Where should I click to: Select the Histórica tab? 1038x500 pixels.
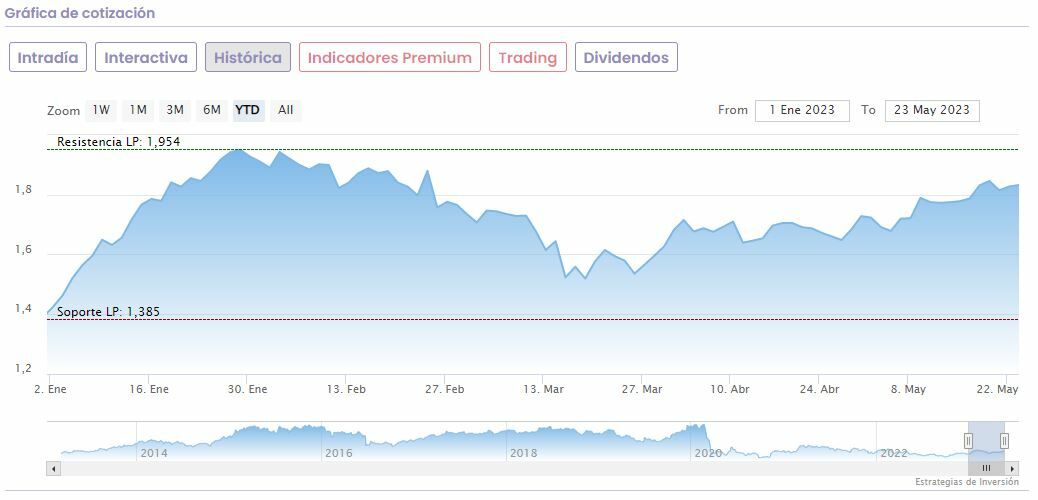click(248, 57)
